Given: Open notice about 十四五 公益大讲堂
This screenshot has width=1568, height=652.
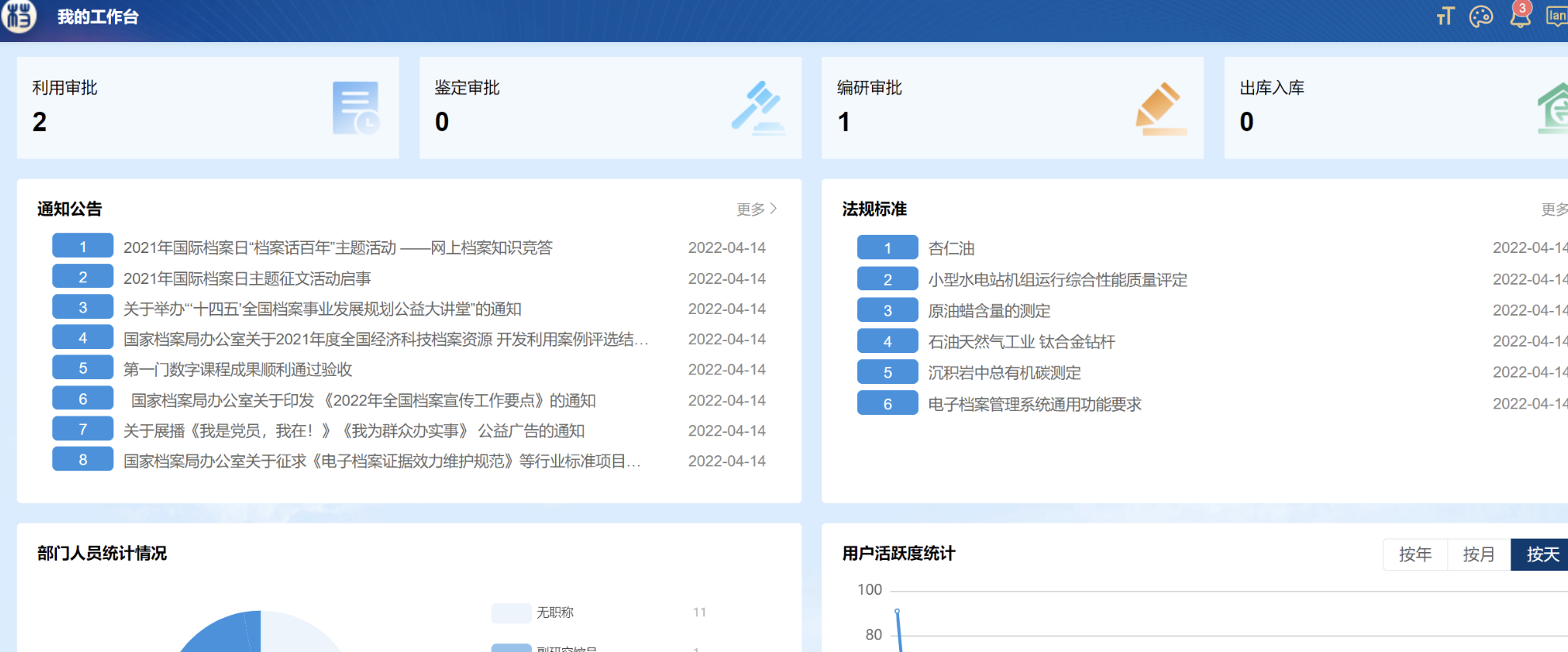Looking at the screenshot, I should 323,309.
